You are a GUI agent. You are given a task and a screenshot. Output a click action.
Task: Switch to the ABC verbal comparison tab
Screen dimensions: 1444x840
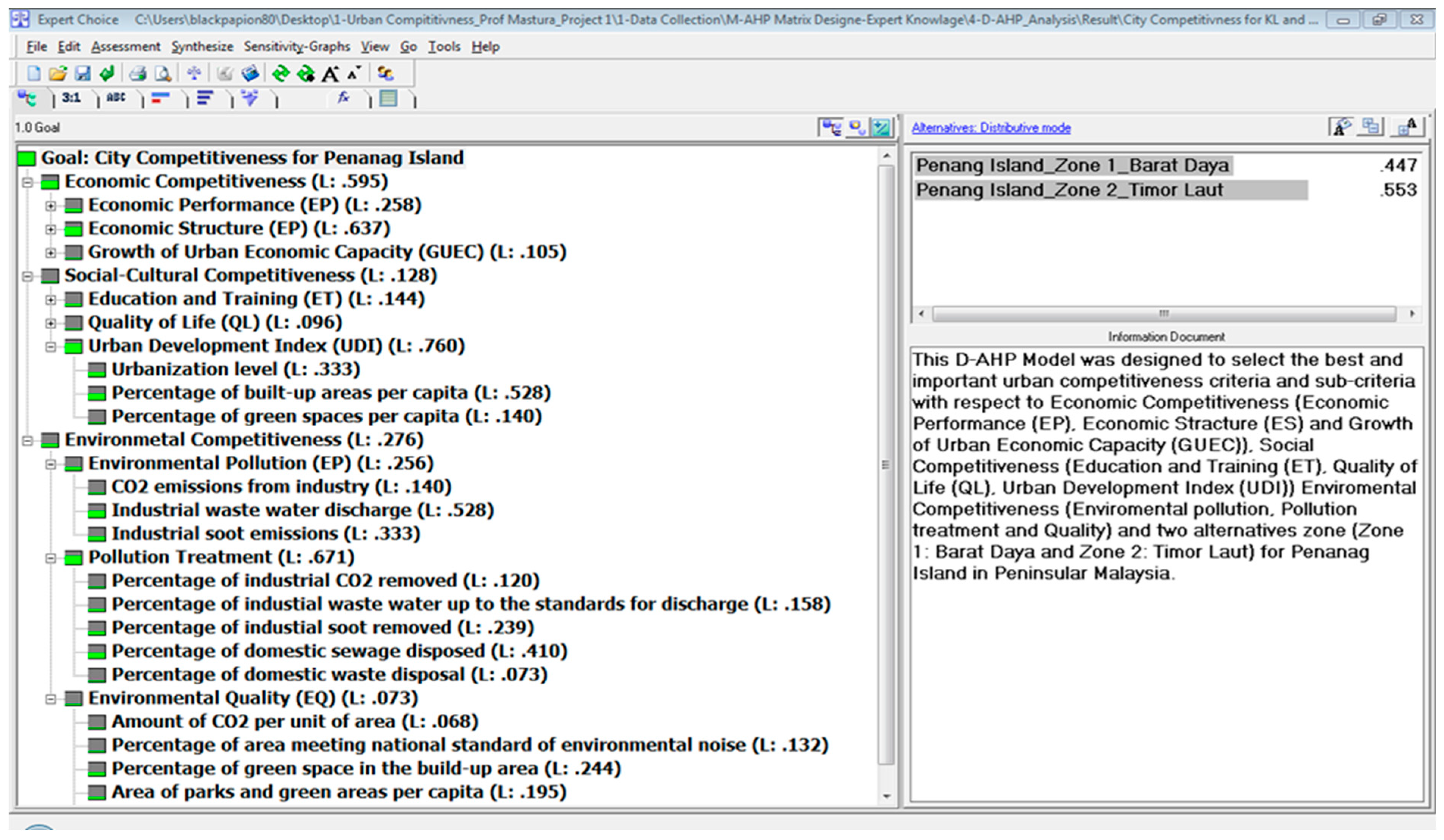point(116,99)
